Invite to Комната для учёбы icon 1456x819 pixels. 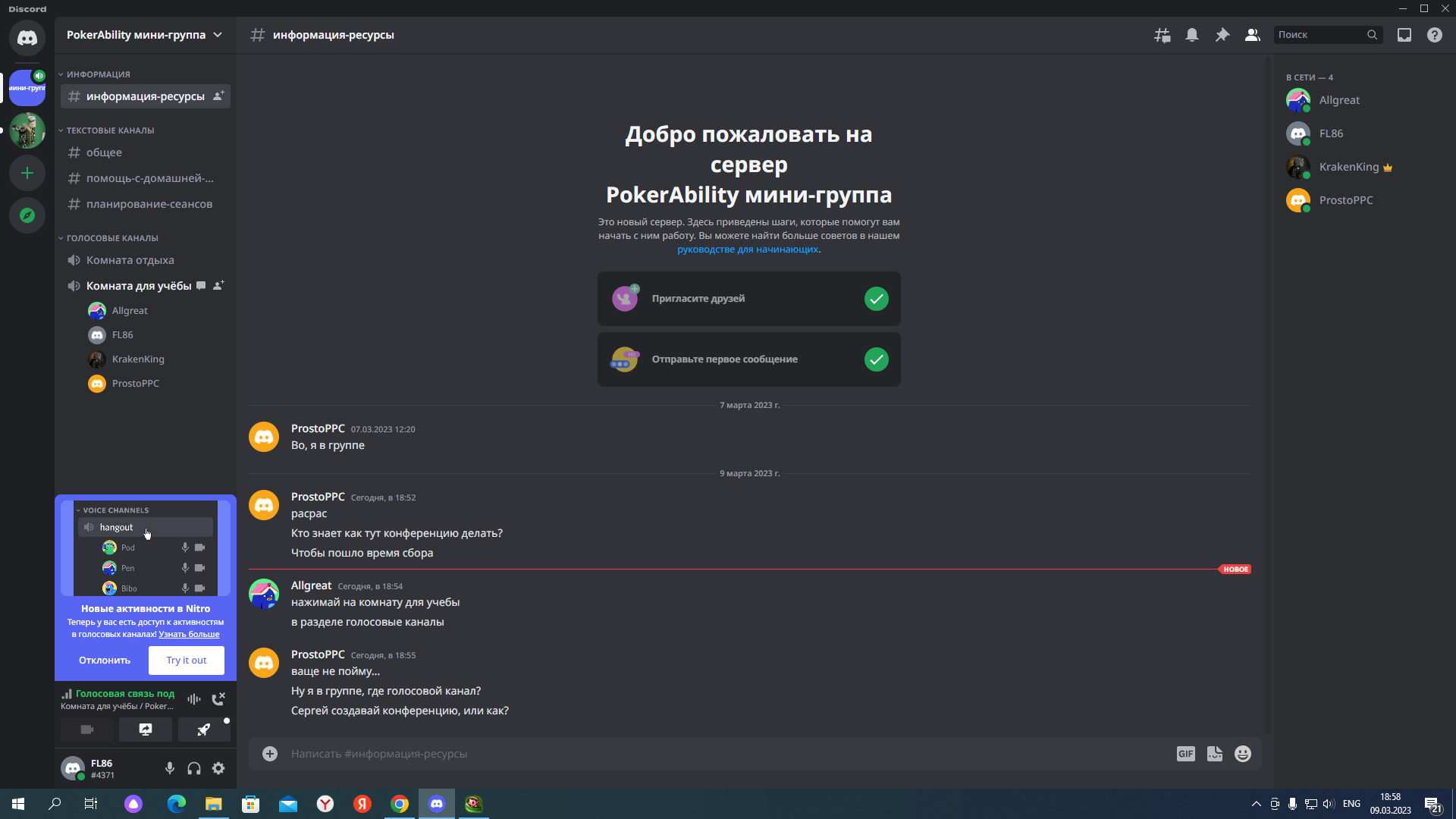(x=218, y=286)
